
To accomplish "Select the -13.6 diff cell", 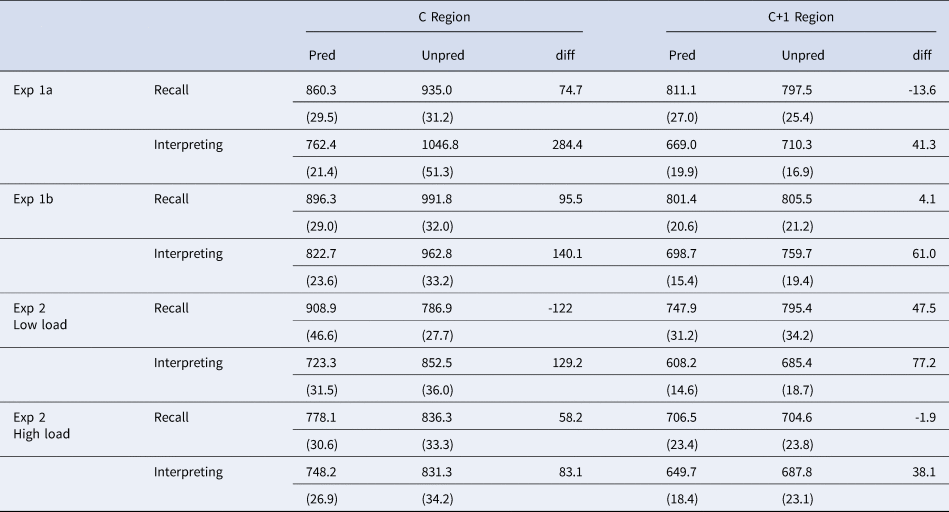I will point(917,90).
